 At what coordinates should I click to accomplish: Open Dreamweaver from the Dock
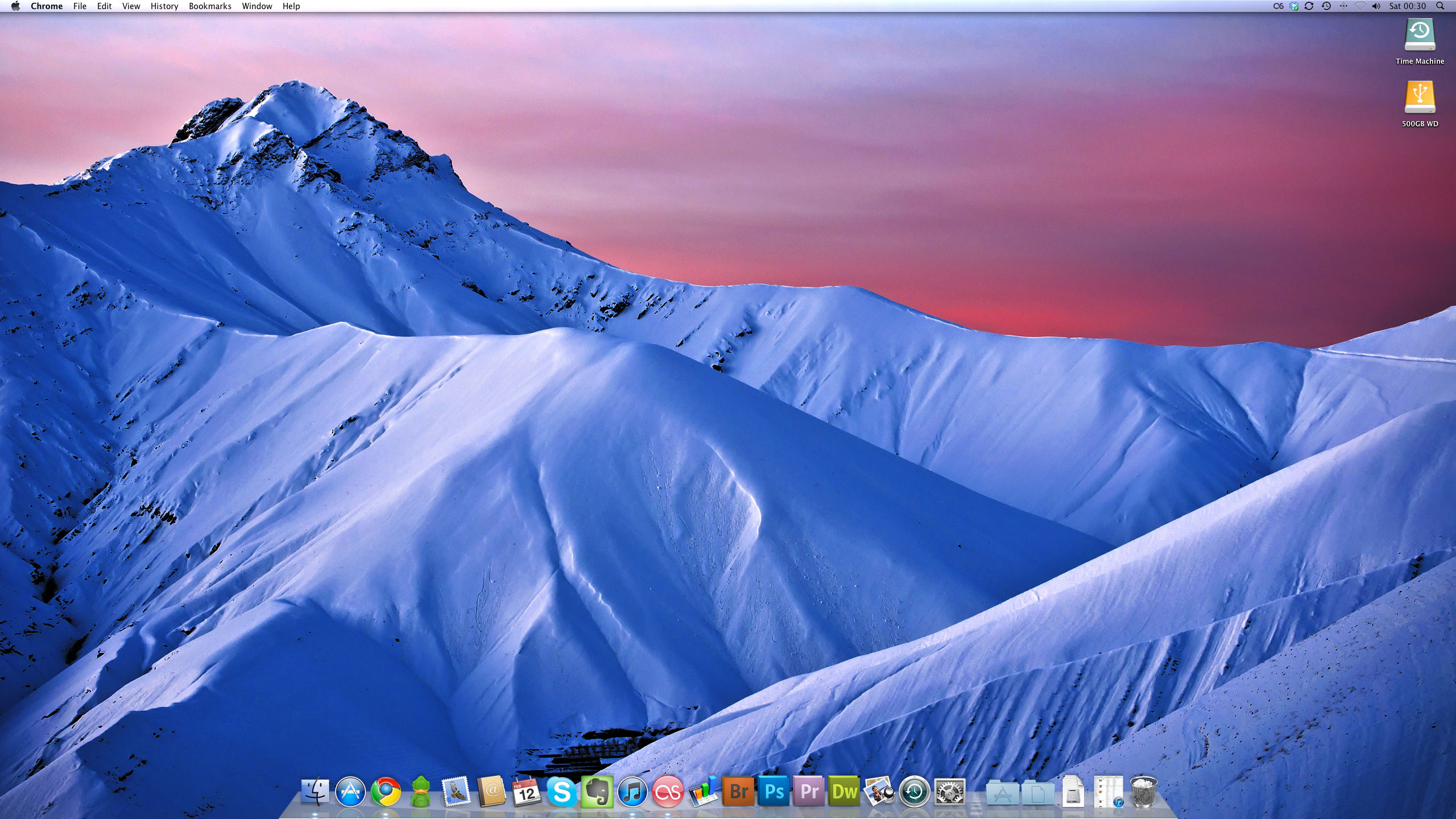pyautogui.click(x=845, y=792)
